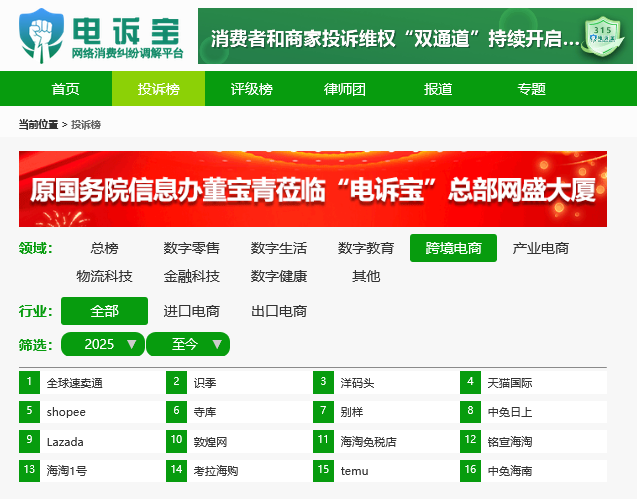Choose 全部 in the industry row
The width and height of the screenshot is (637, 499).
coord(104,311)
